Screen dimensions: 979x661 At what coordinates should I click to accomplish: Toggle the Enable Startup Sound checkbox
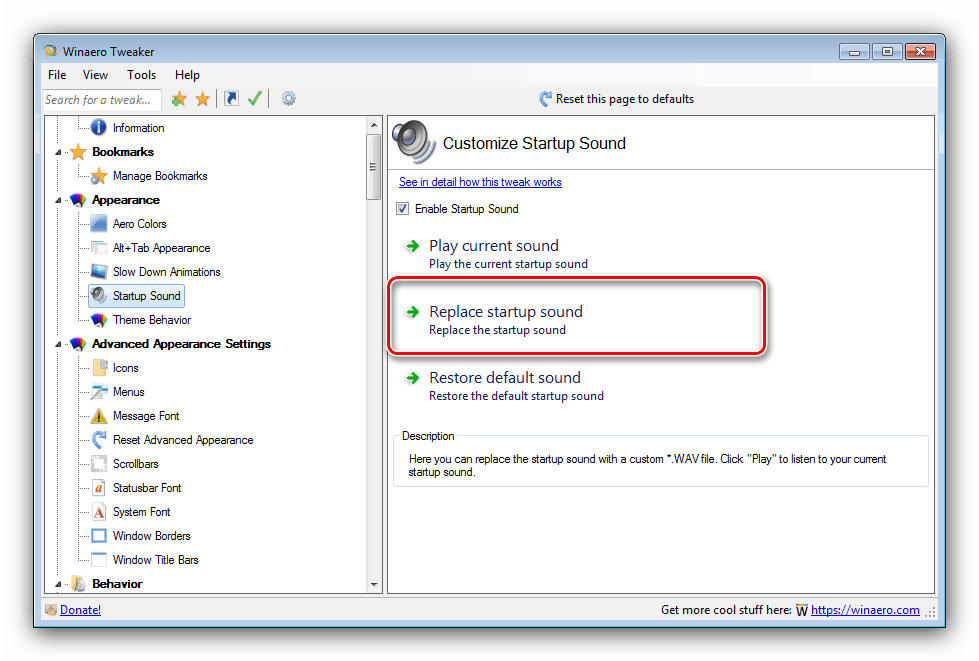403,208
